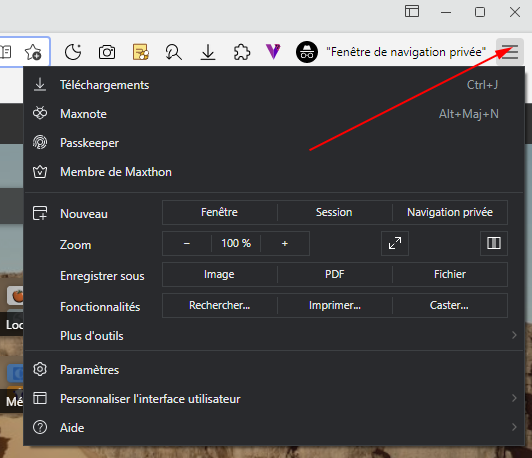Open the extensions puzzle icon
Viewport: 532px width, 458px height.
click(x=242, y=52)
